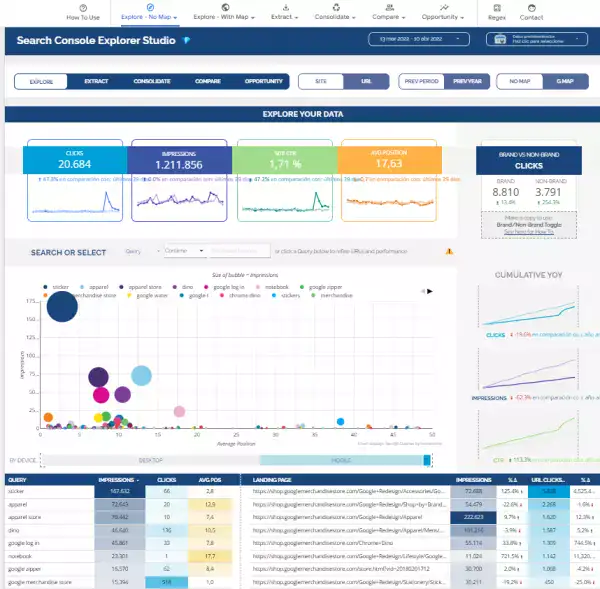Click the bright blue stickers bubble near position 38
This screenshot has width=600, height=589.
point(340,421)
